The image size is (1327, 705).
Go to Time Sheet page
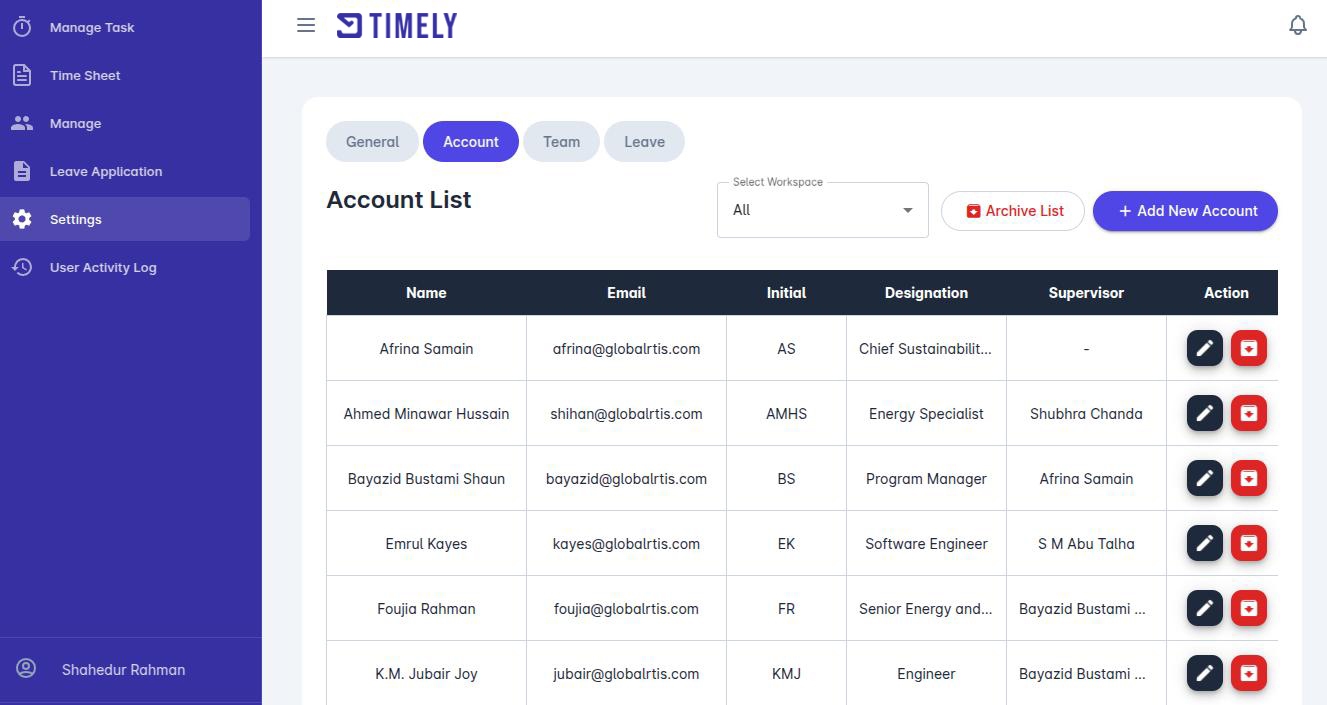click(85, 76)
